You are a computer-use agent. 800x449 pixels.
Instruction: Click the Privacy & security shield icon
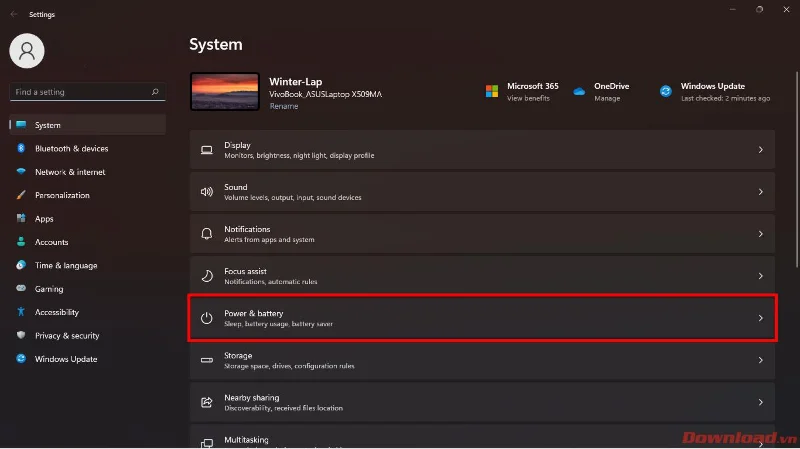tap(21, 335)
